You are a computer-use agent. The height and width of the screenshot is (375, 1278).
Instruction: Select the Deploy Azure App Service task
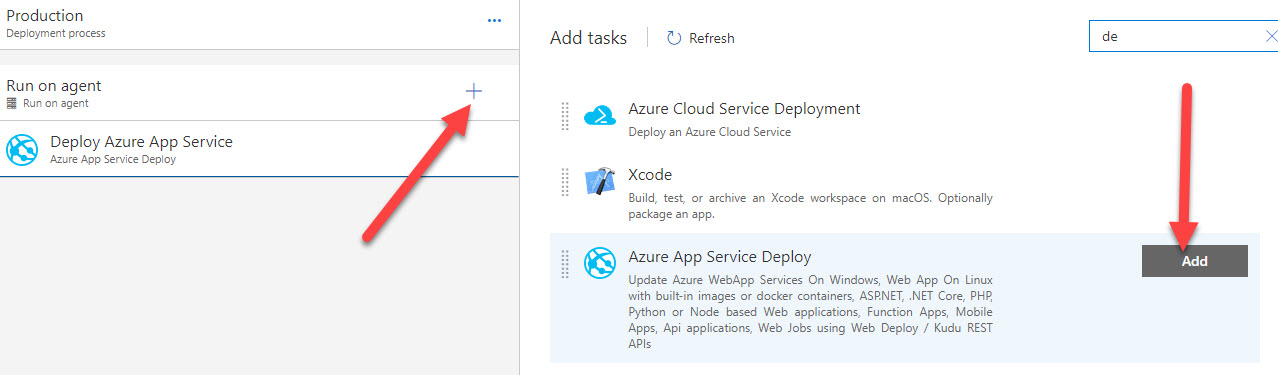(259, 149)
